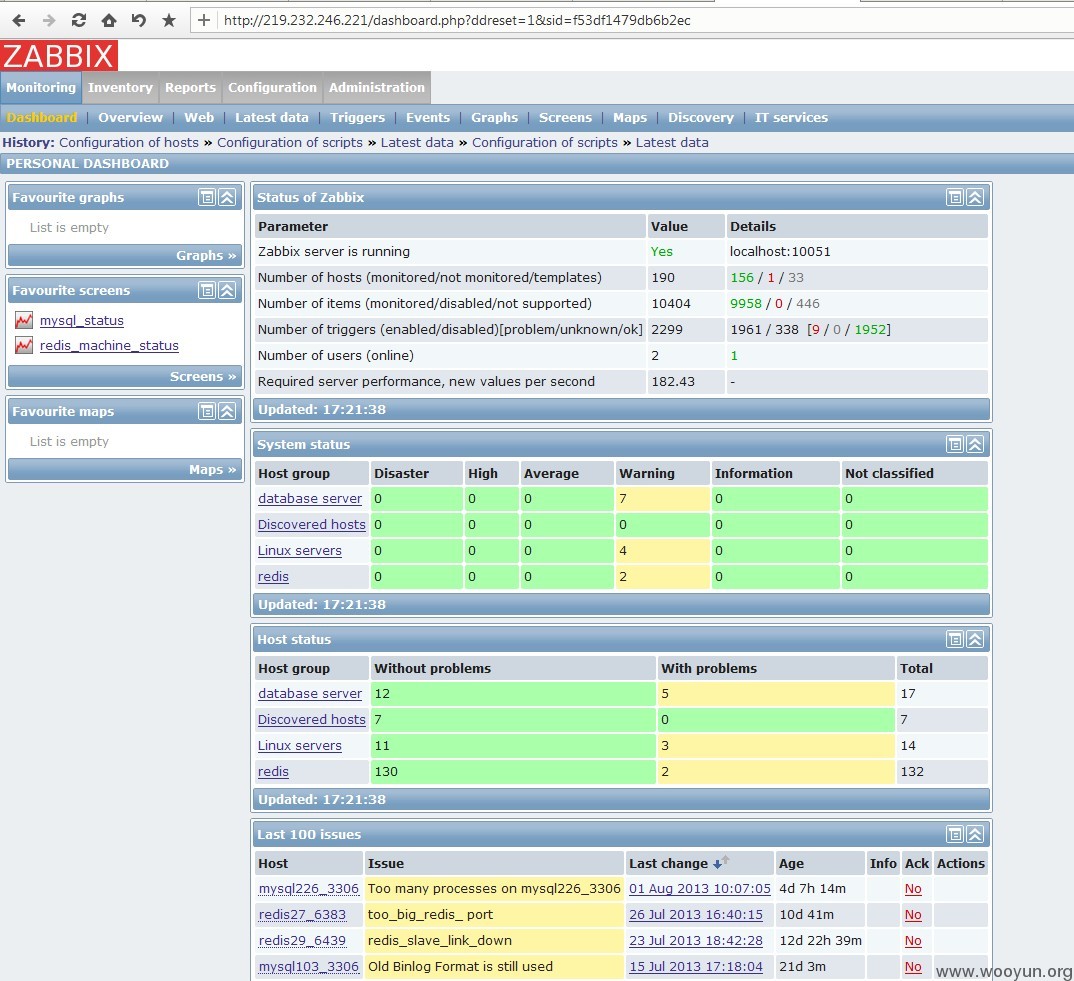Open the Events submenu item

pos(428,117)
